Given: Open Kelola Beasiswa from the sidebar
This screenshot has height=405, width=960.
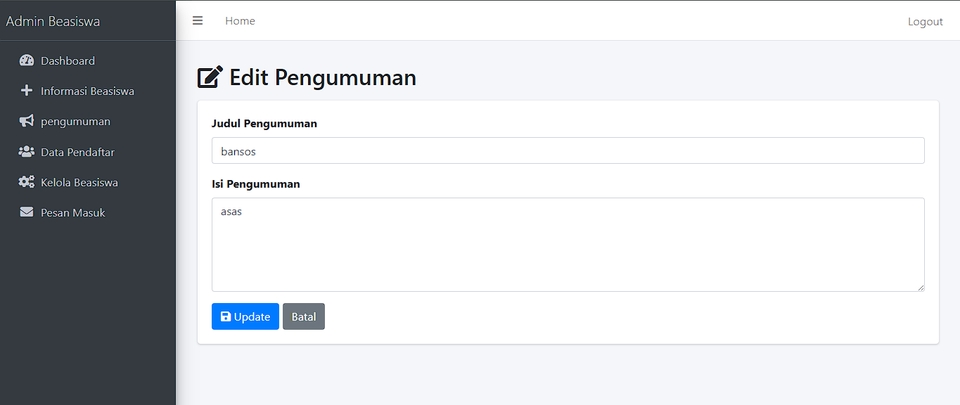Looking at the screenshot, I should pyautogui.click(x=80, y=183).
